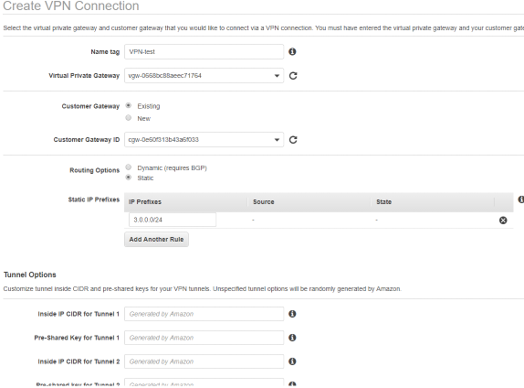
Task: Open the Customer Gateway ID dropdown
Action: tap(204, 140)
